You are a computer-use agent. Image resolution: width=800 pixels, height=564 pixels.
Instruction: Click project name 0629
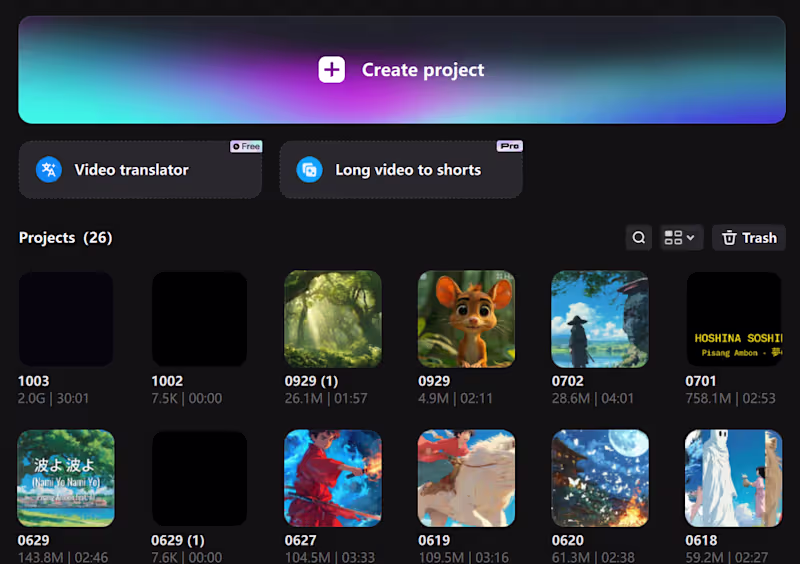point(34,541)
